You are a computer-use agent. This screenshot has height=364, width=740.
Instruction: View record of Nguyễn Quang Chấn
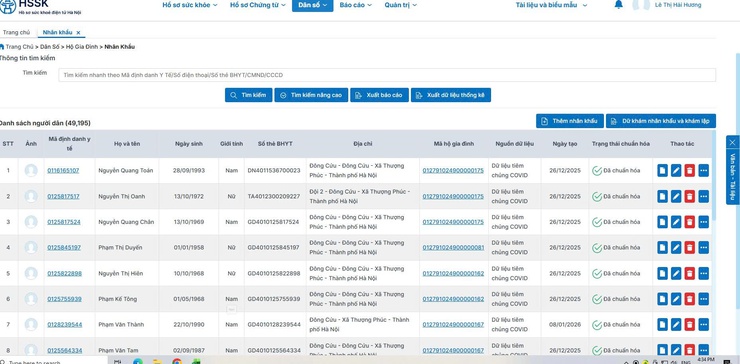pyautogui.click(x=662, y=222)
